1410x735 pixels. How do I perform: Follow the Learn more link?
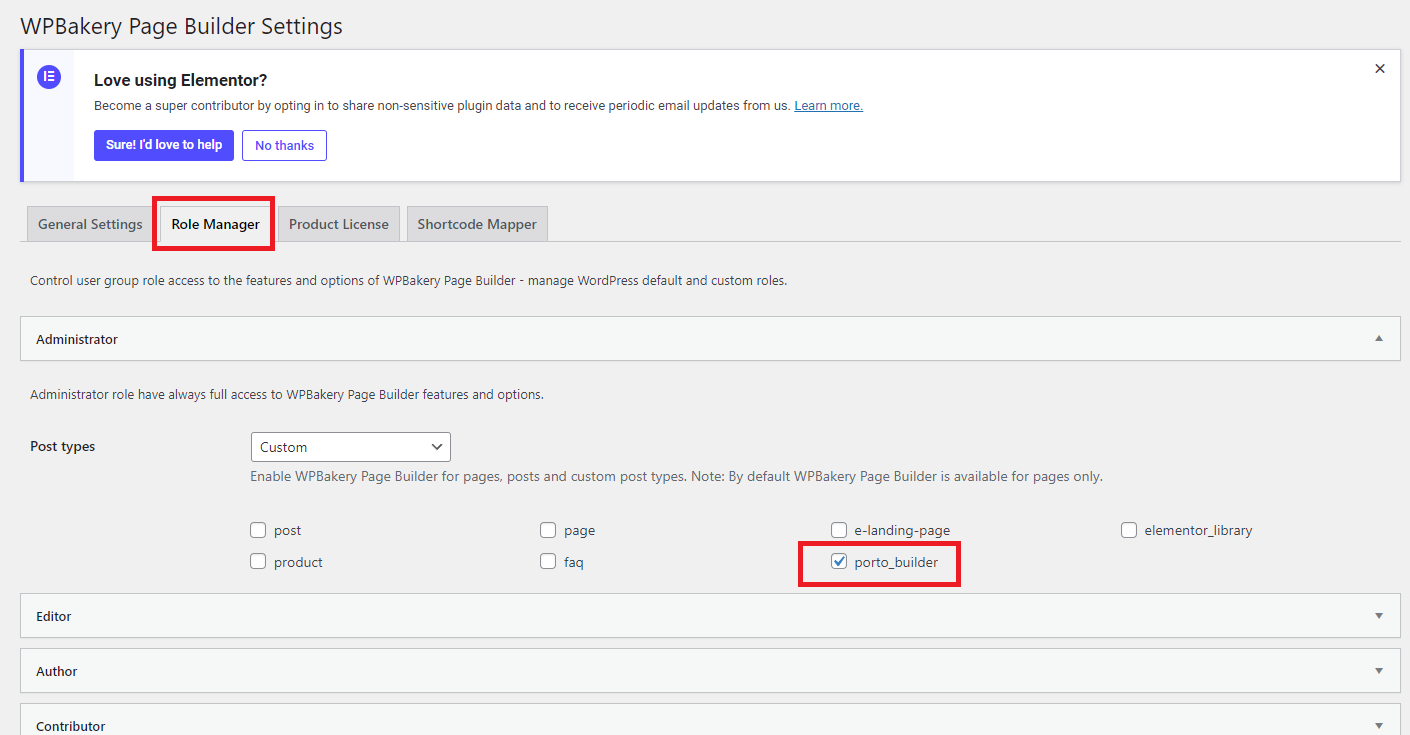pyautogui.click(x=828, y=106)
